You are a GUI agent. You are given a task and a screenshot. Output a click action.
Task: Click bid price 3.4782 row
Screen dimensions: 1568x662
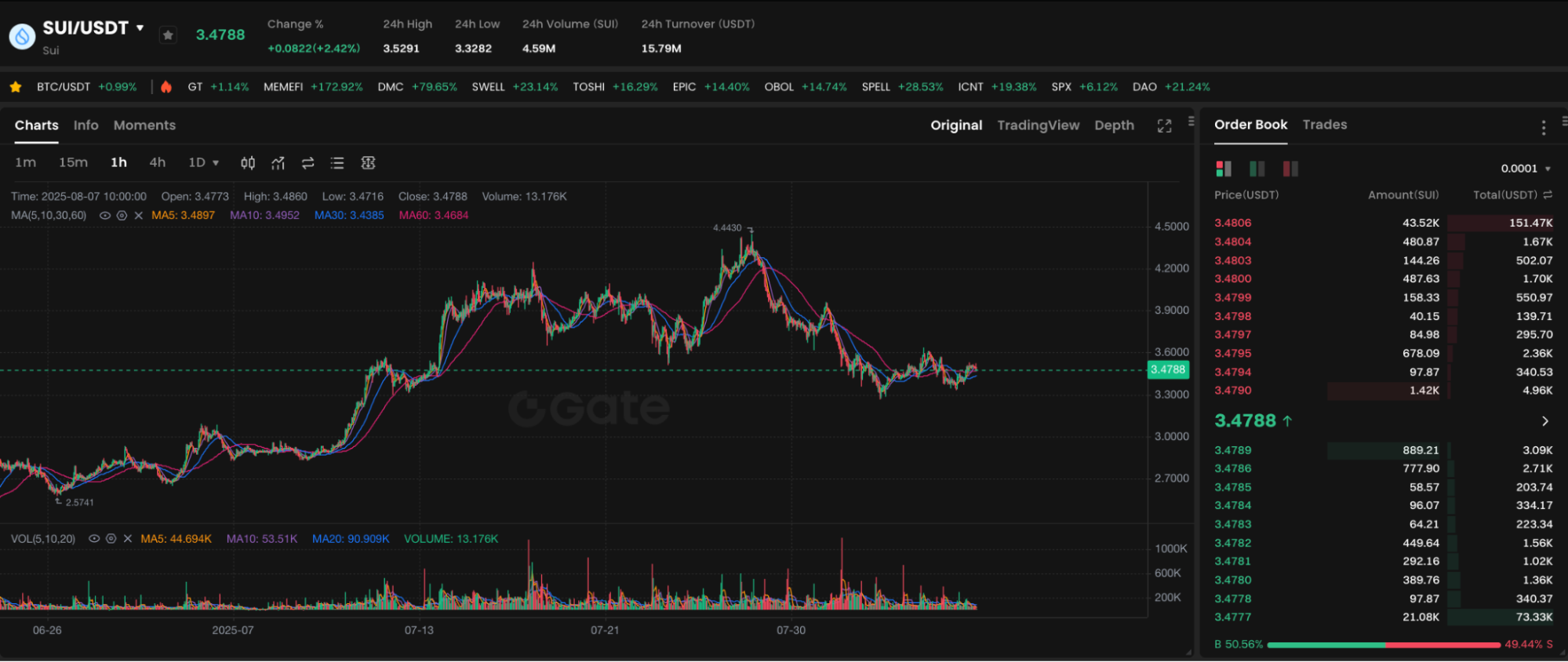[x=1383, y=543]
